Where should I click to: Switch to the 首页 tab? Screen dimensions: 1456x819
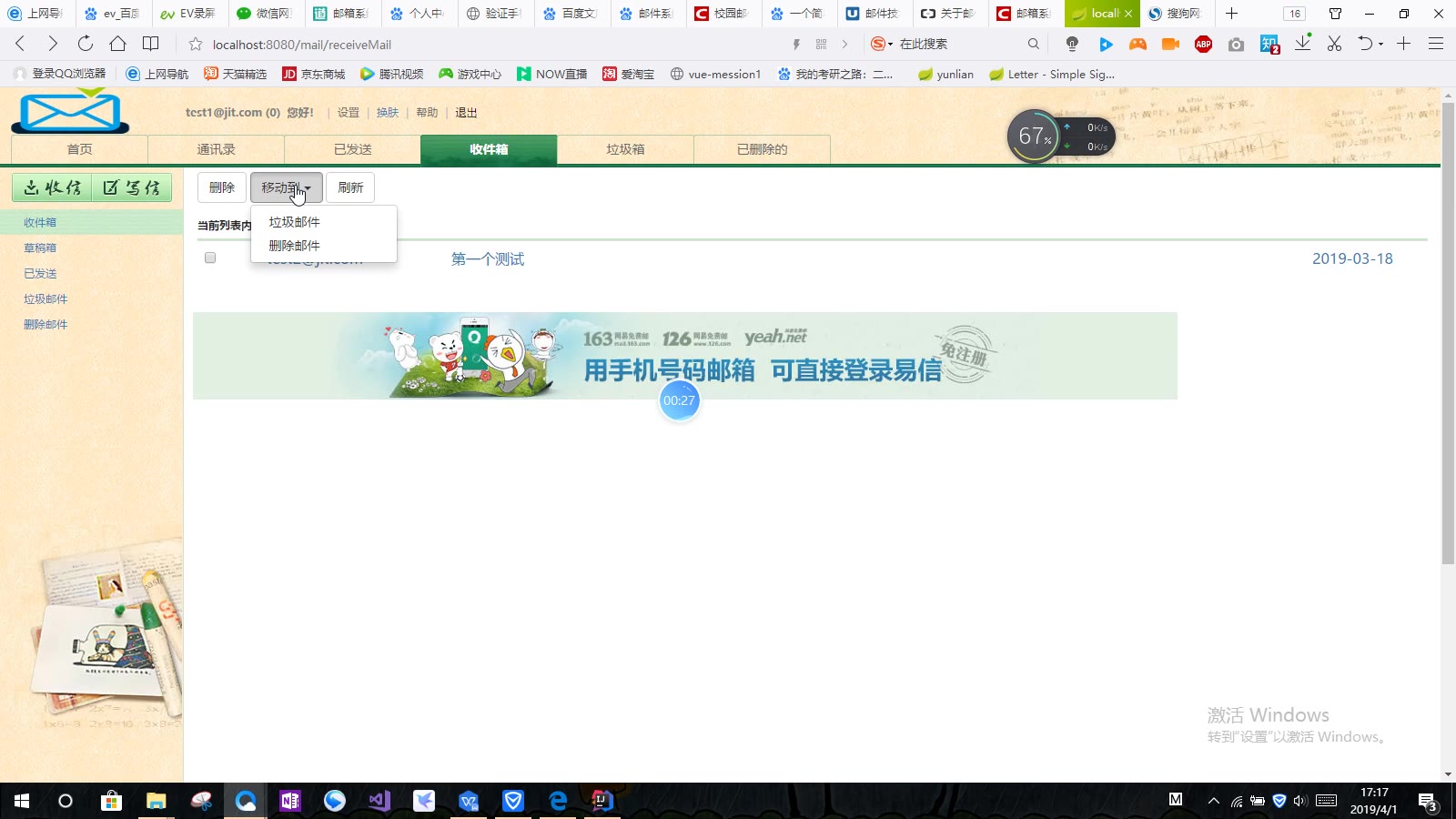pos(79,149)
